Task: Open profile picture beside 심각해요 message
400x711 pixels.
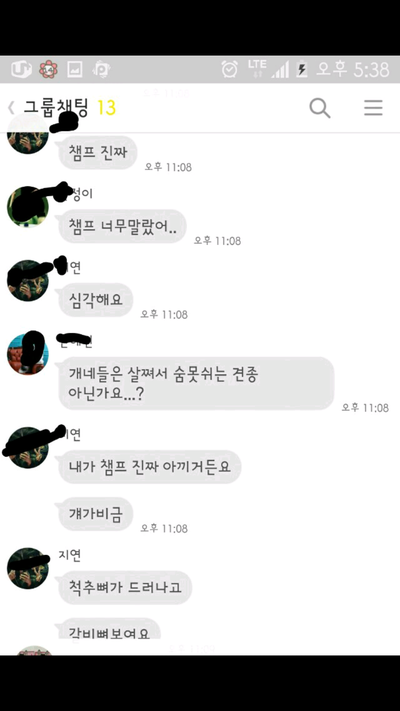Action: tap(28, 281)
